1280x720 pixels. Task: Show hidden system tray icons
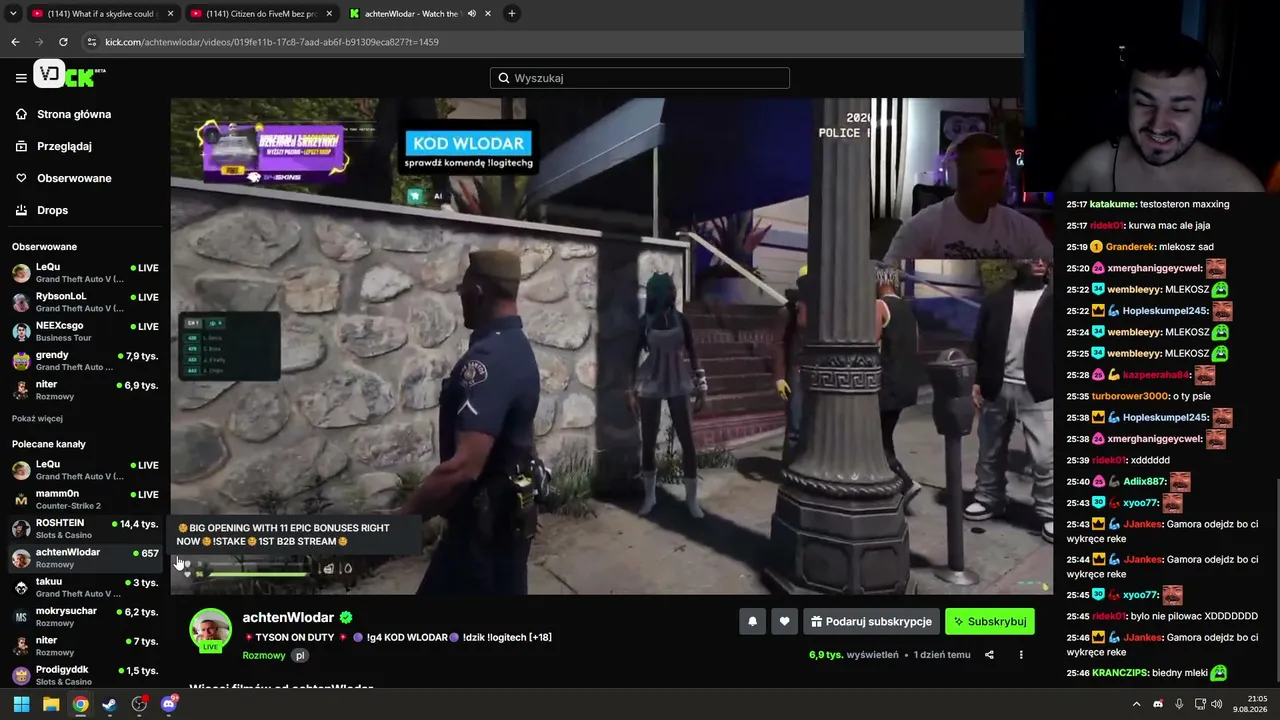[x=1136, y=704]
